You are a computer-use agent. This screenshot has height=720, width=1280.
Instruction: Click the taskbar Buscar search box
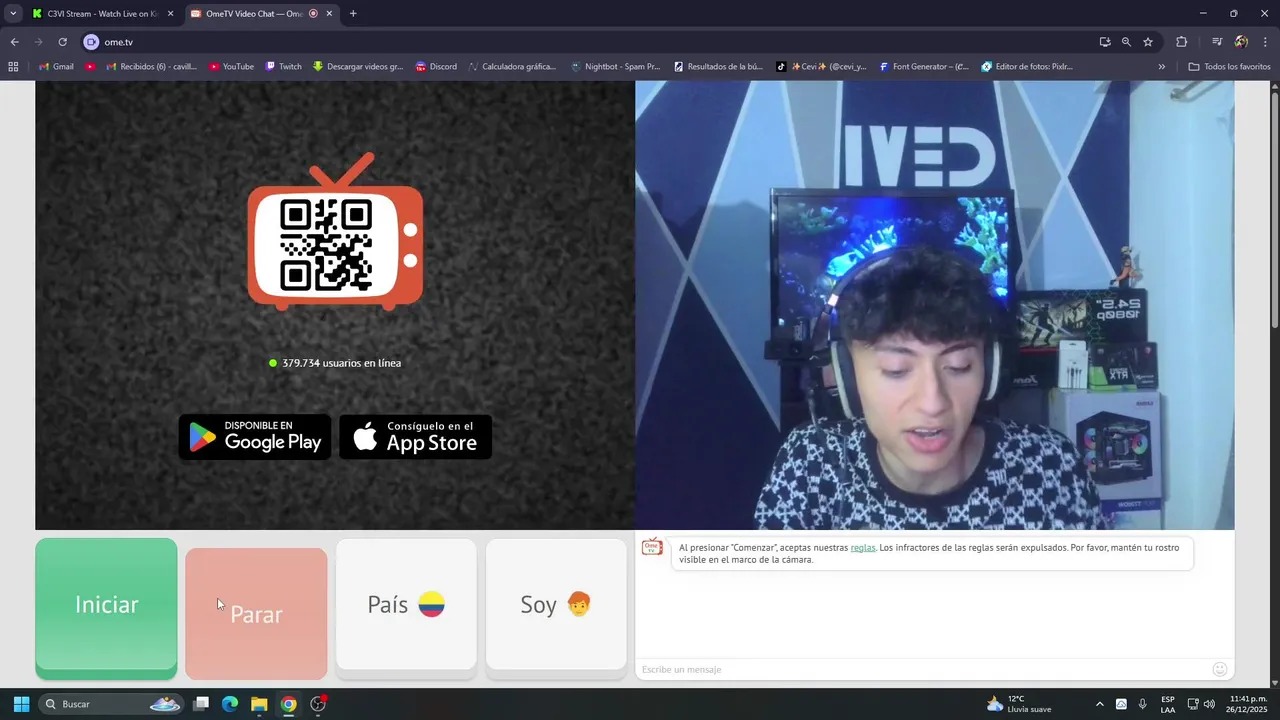112,704
